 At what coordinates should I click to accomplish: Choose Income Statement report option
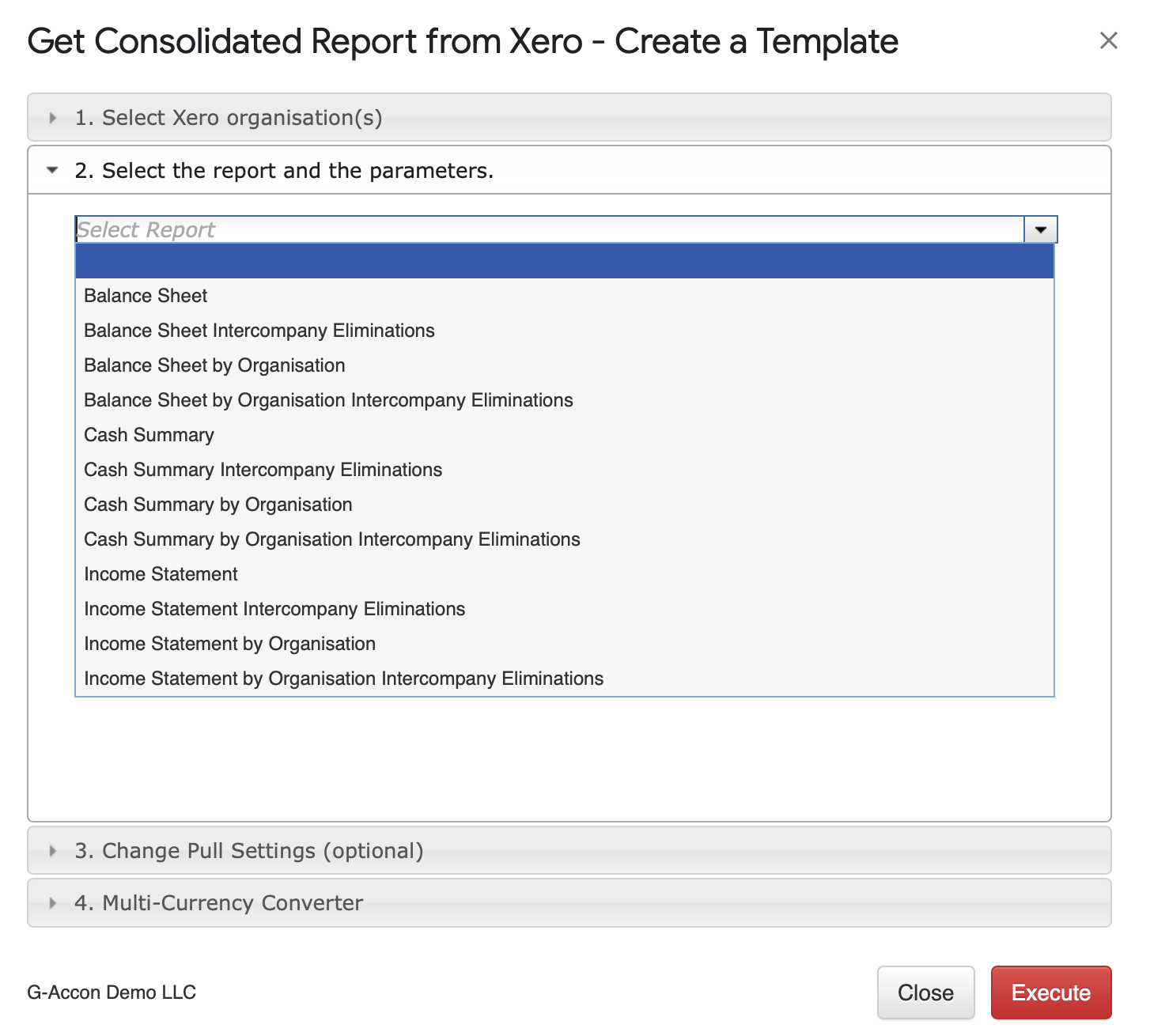pos(565,574)
